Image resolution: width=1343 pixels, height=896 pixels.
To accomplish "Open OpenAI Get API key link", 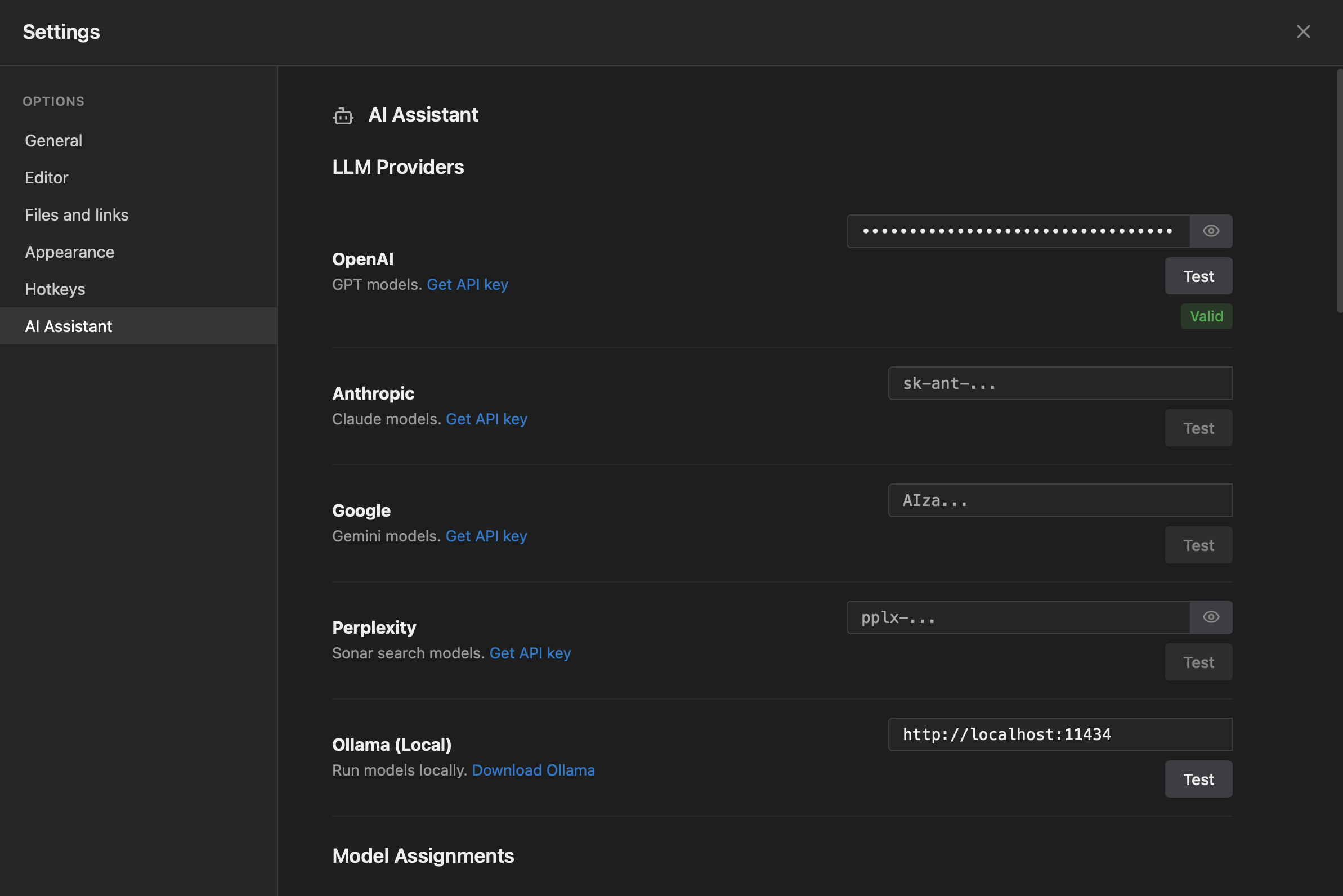I will (468, 285).
